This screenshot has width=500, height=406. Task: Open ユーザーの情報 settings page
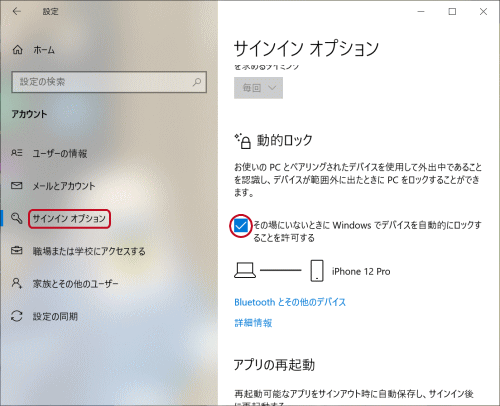[x=60, y=153]
